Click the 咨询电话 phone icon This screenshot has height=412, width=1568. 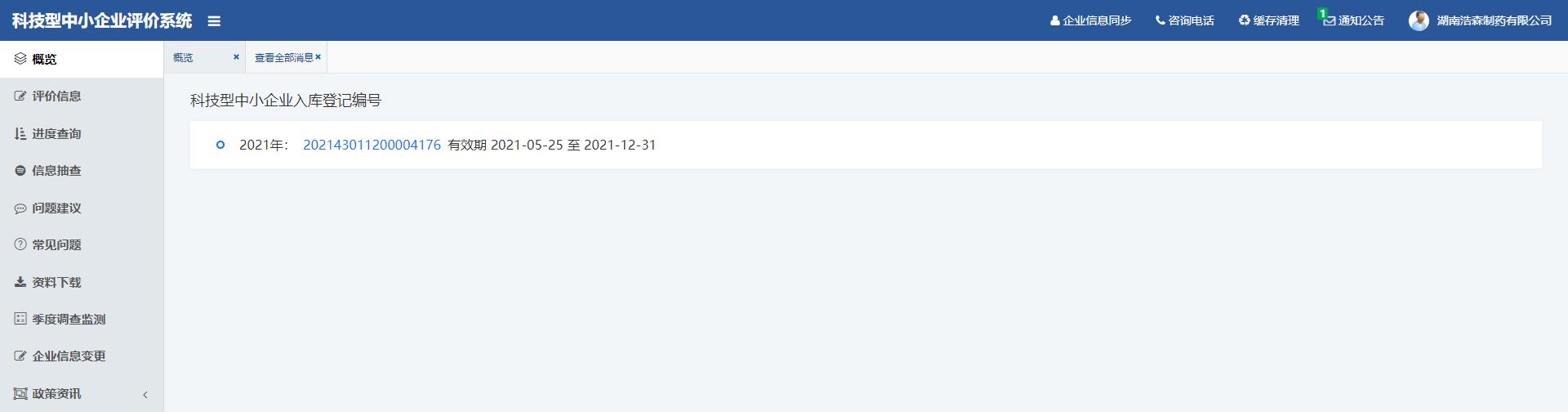1160,20
